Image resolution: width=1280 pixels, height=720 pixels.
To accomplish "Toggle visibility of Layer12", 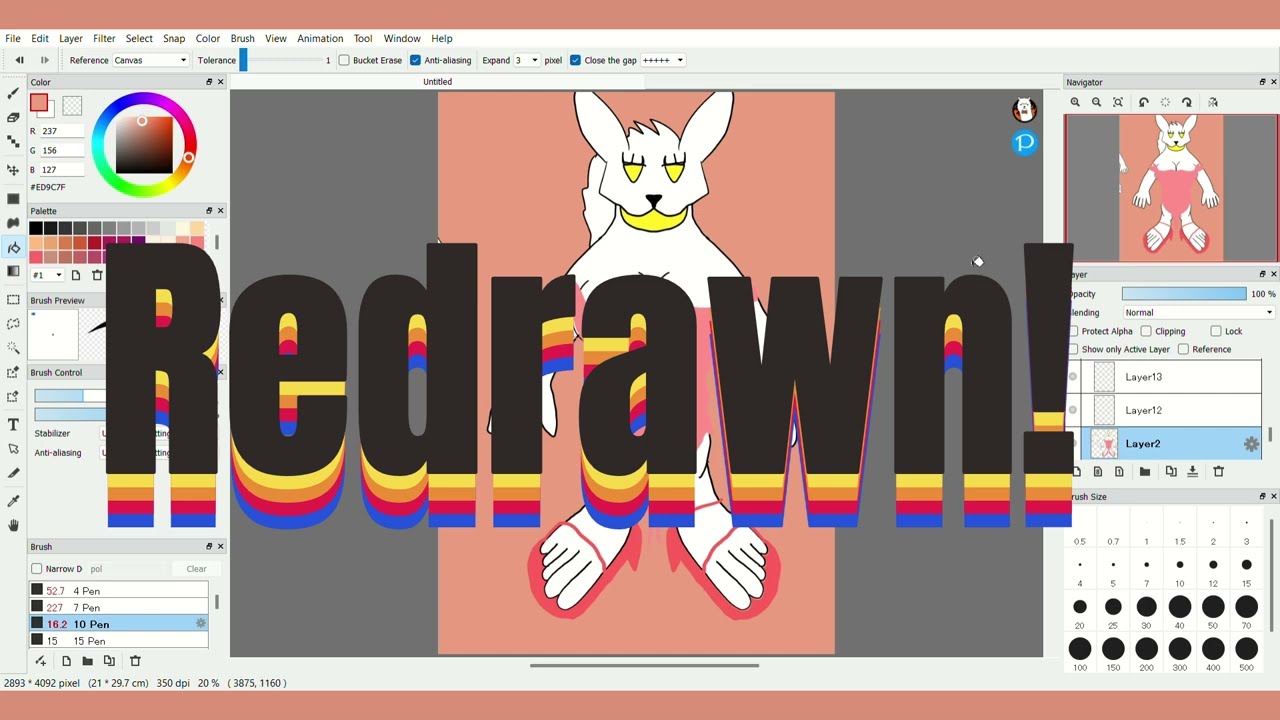I will pyautogui.click(x=1073, y=410).
